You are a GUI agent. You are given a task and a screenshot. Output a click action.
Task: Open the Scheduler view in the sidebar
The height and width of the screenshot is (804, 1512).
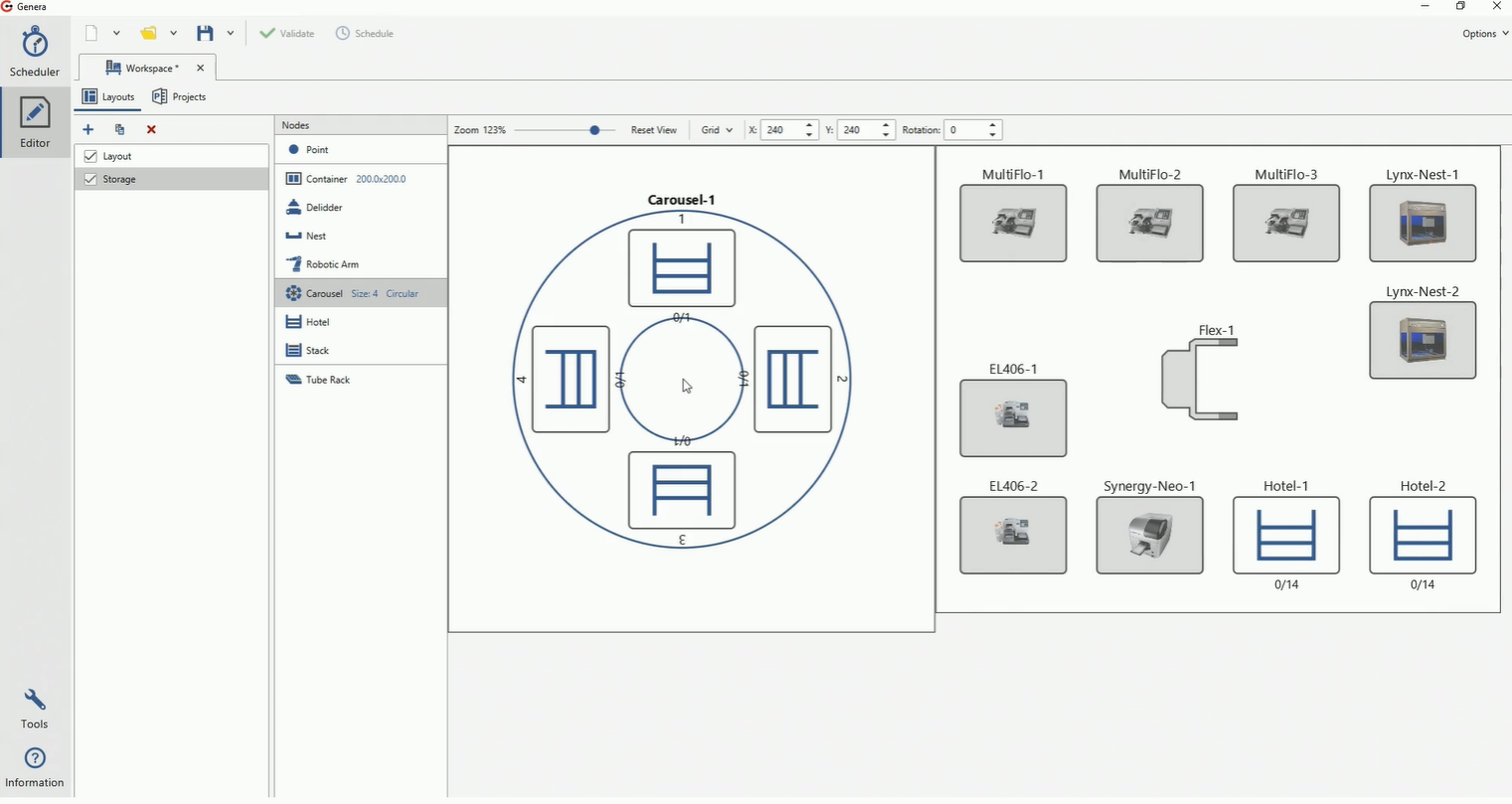(x=34, y=52)
